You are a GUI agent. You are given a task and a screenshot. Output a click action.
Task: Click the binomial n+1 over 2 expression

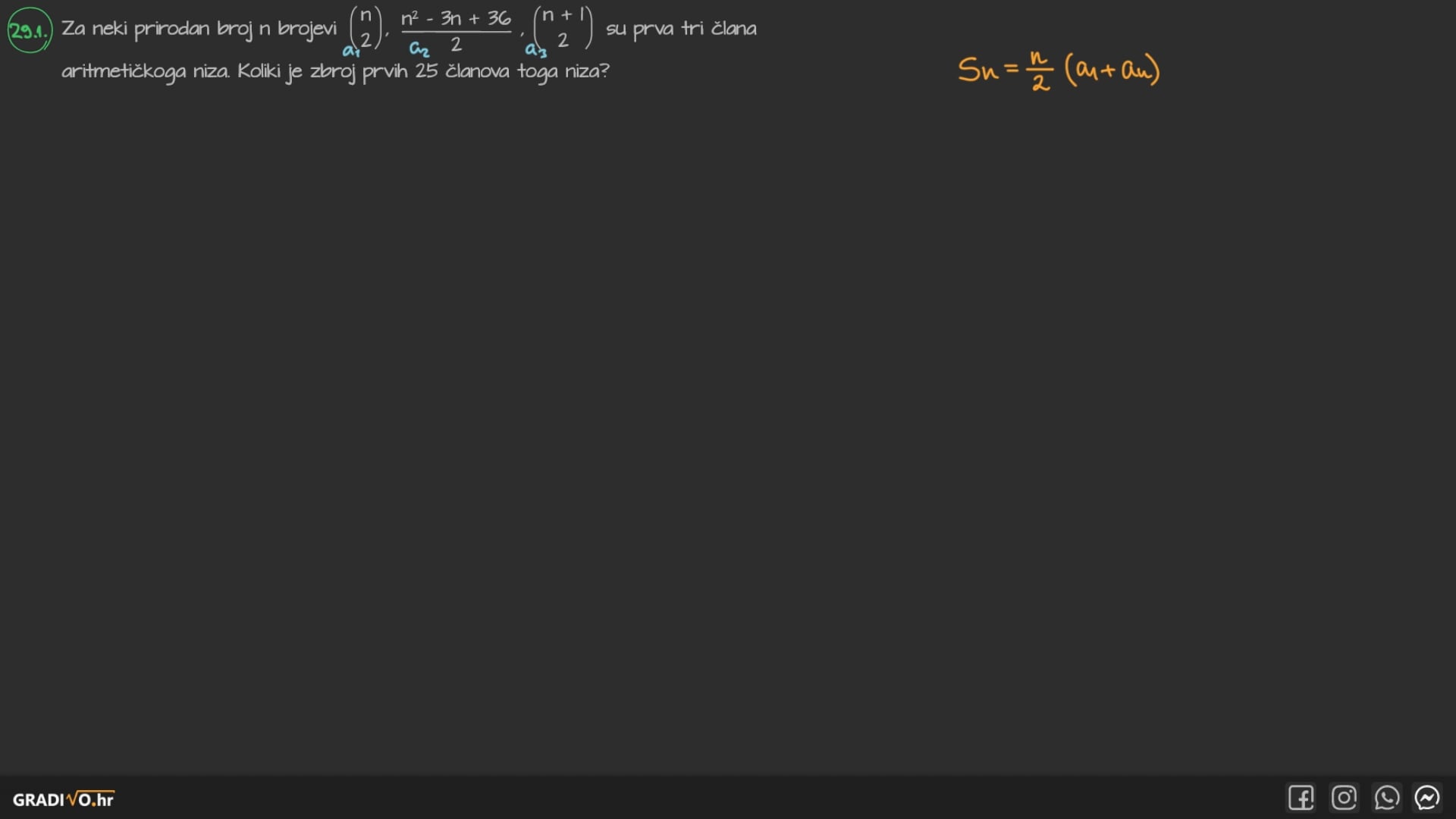pyautogui.click(x=563, y=28)
